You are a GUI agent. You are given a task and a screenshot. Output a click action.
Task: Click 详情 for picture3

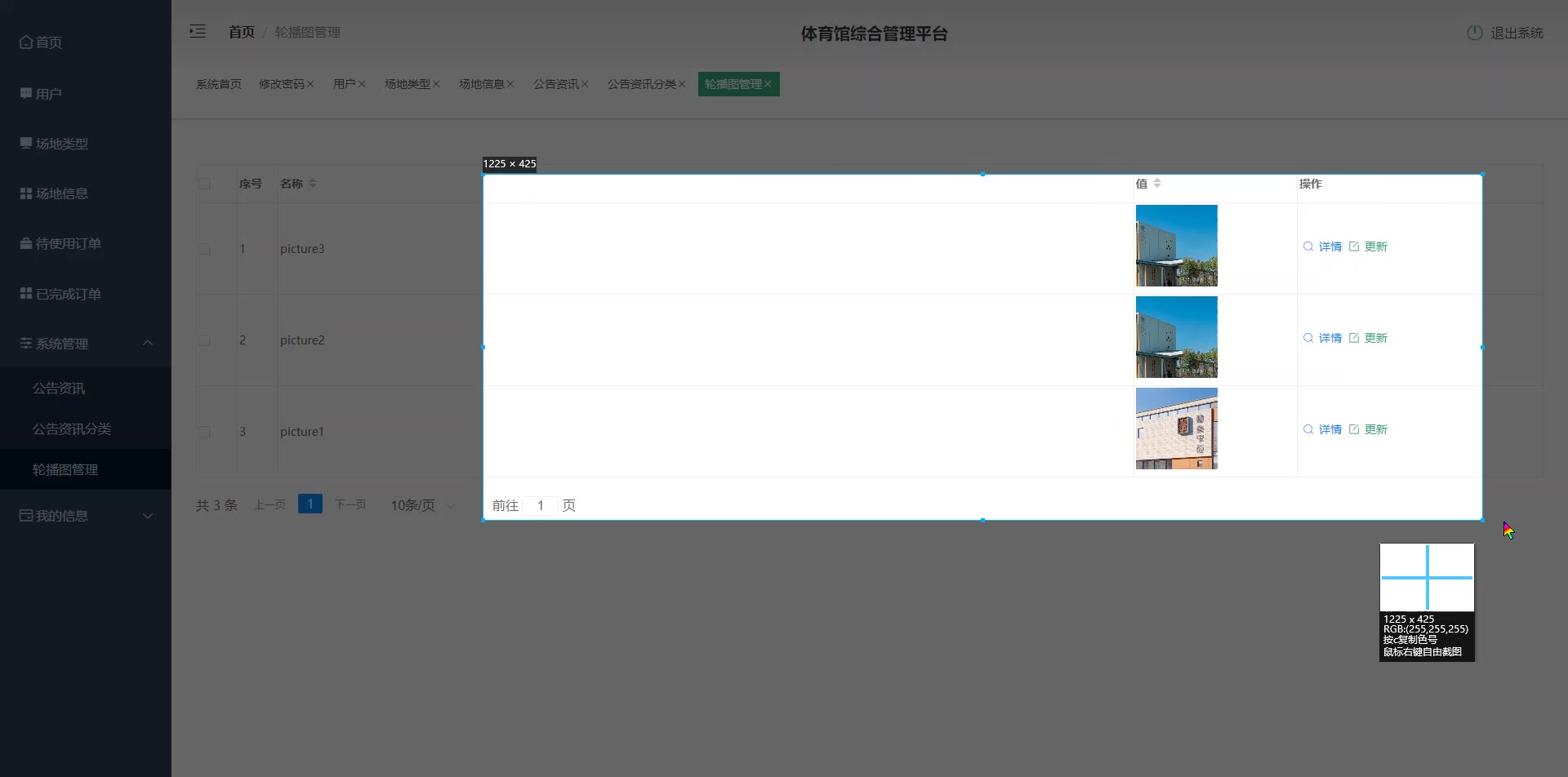pyautogui.click(x=1330, y=246)
